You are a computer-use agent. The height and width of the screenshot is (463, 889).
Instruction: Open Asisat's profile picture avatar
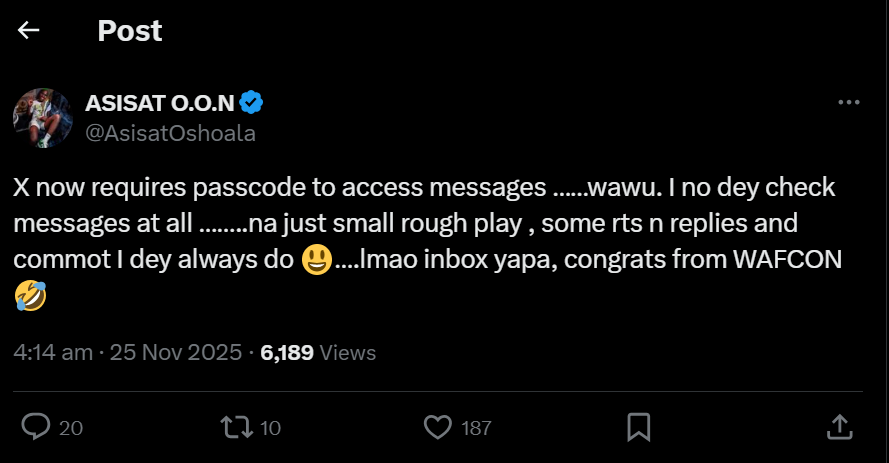(x=43, y=118)
